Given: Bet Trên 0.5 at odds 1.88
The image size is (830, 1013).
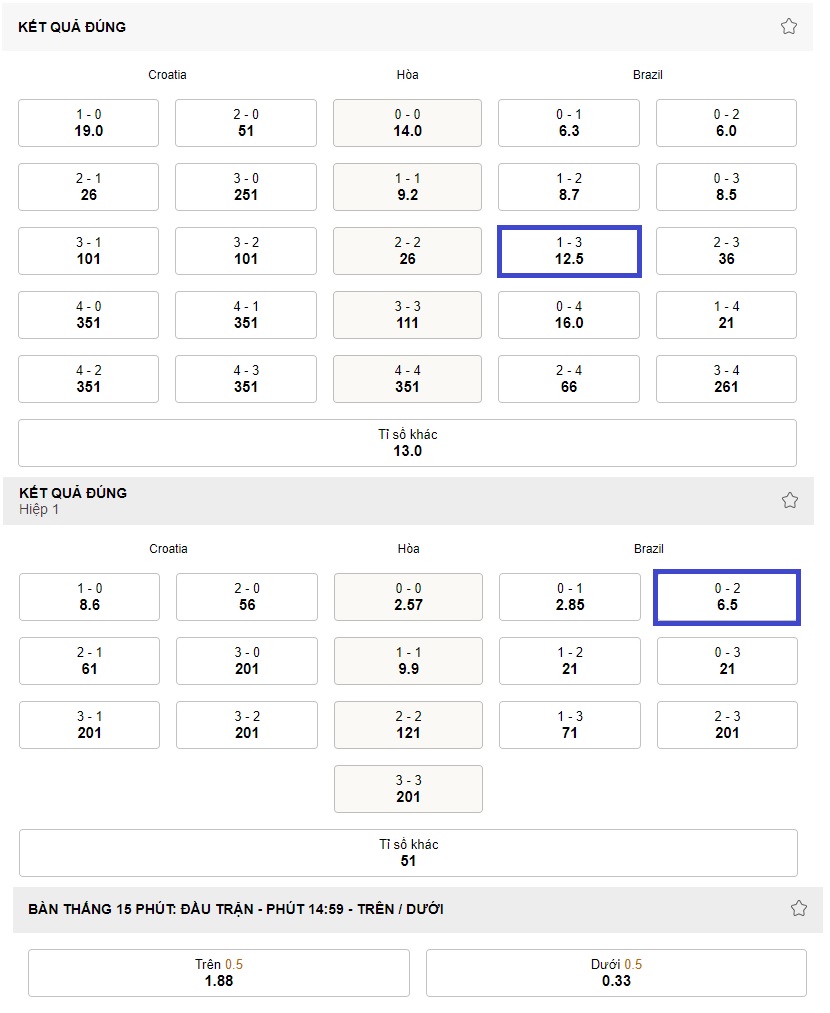Looking at the screenshot, I should (219, 973).
